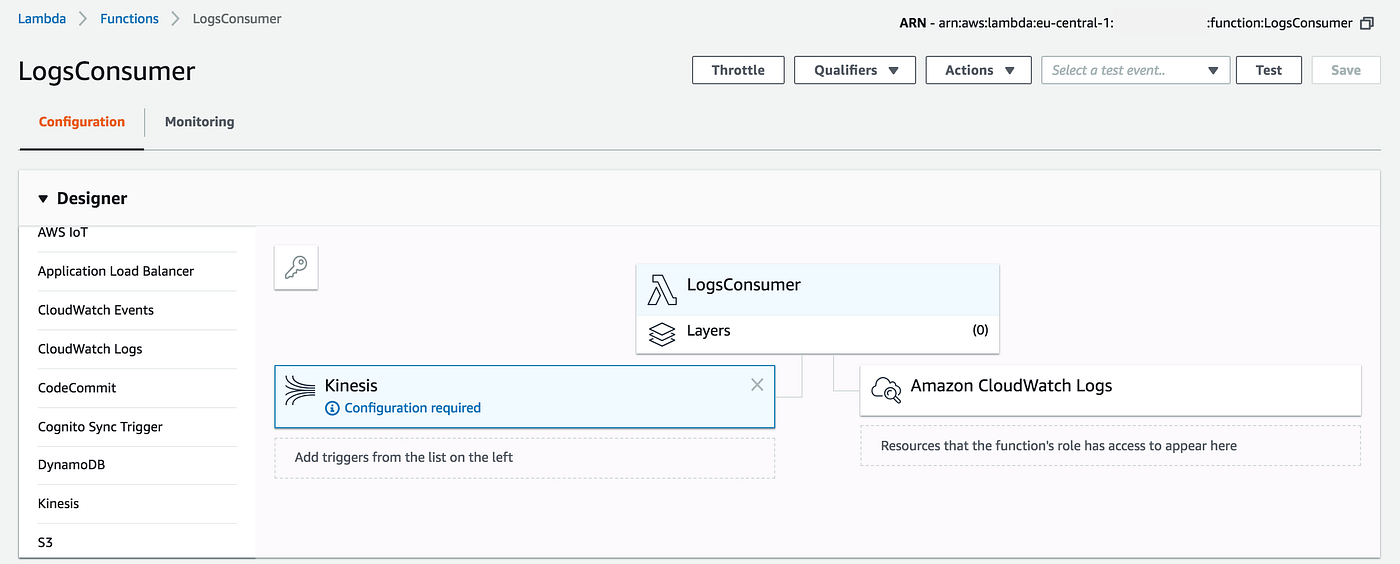Screen dimensions: 1400x564
Task: Open the key permissions icon in Designer
Action: (x=296, y=267)
